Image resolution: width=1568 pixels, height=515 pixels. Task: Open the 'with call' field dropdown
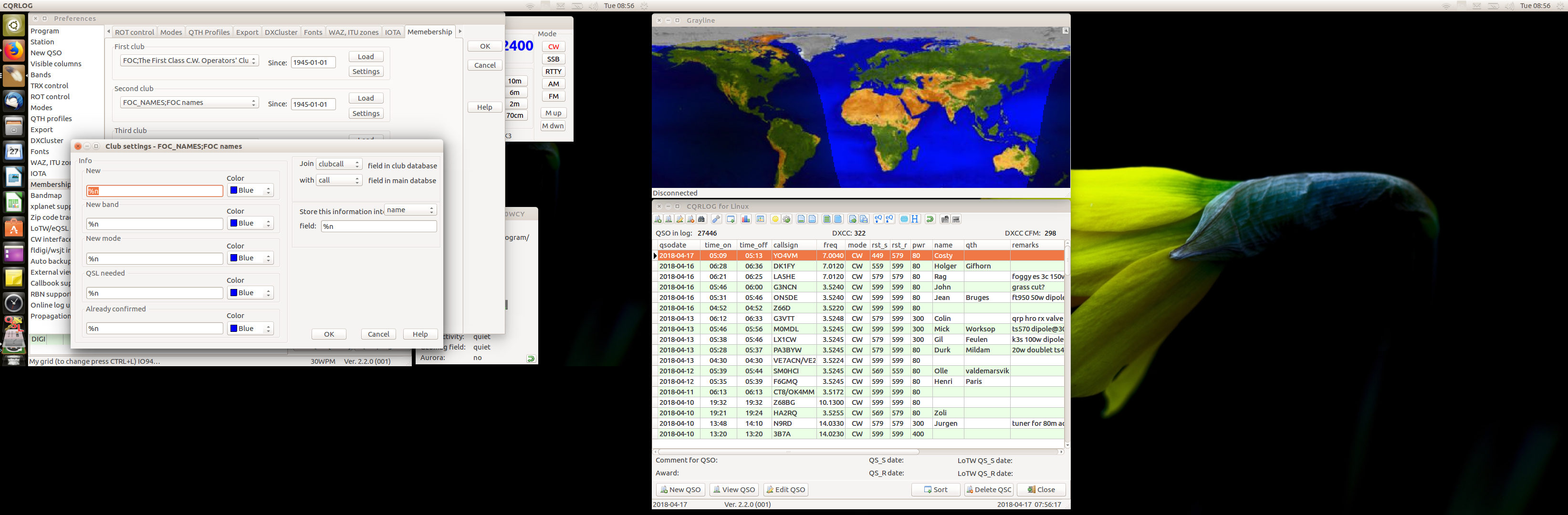click(339, 181)
